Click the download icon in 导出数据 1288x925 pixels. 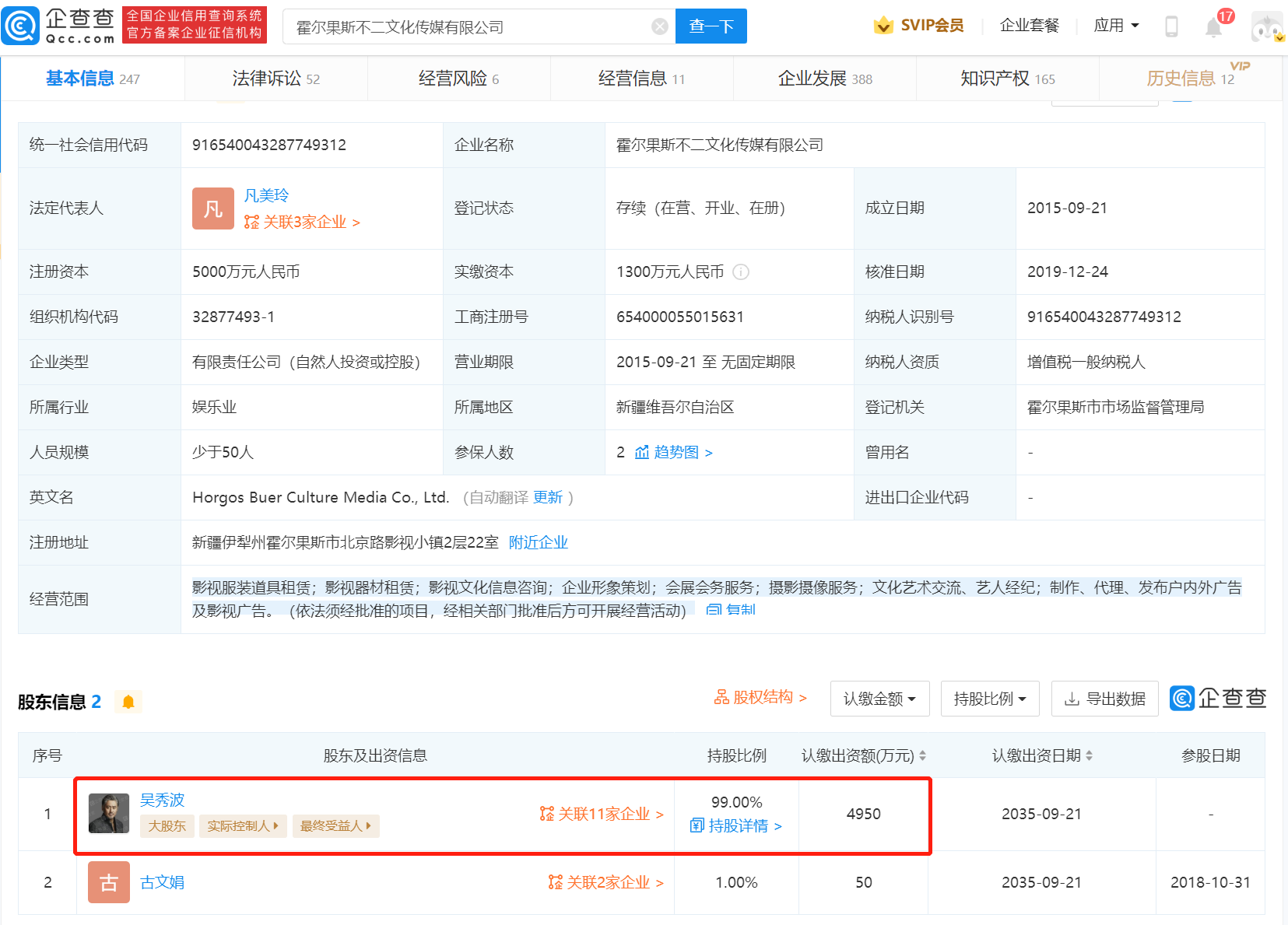[1072, 699]
